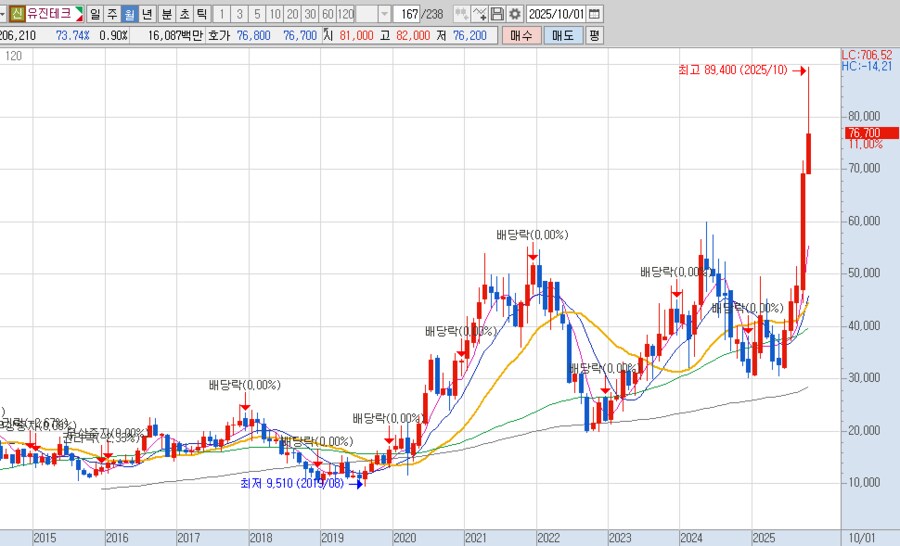Click the 평 button next to 매도

point(594,35)
